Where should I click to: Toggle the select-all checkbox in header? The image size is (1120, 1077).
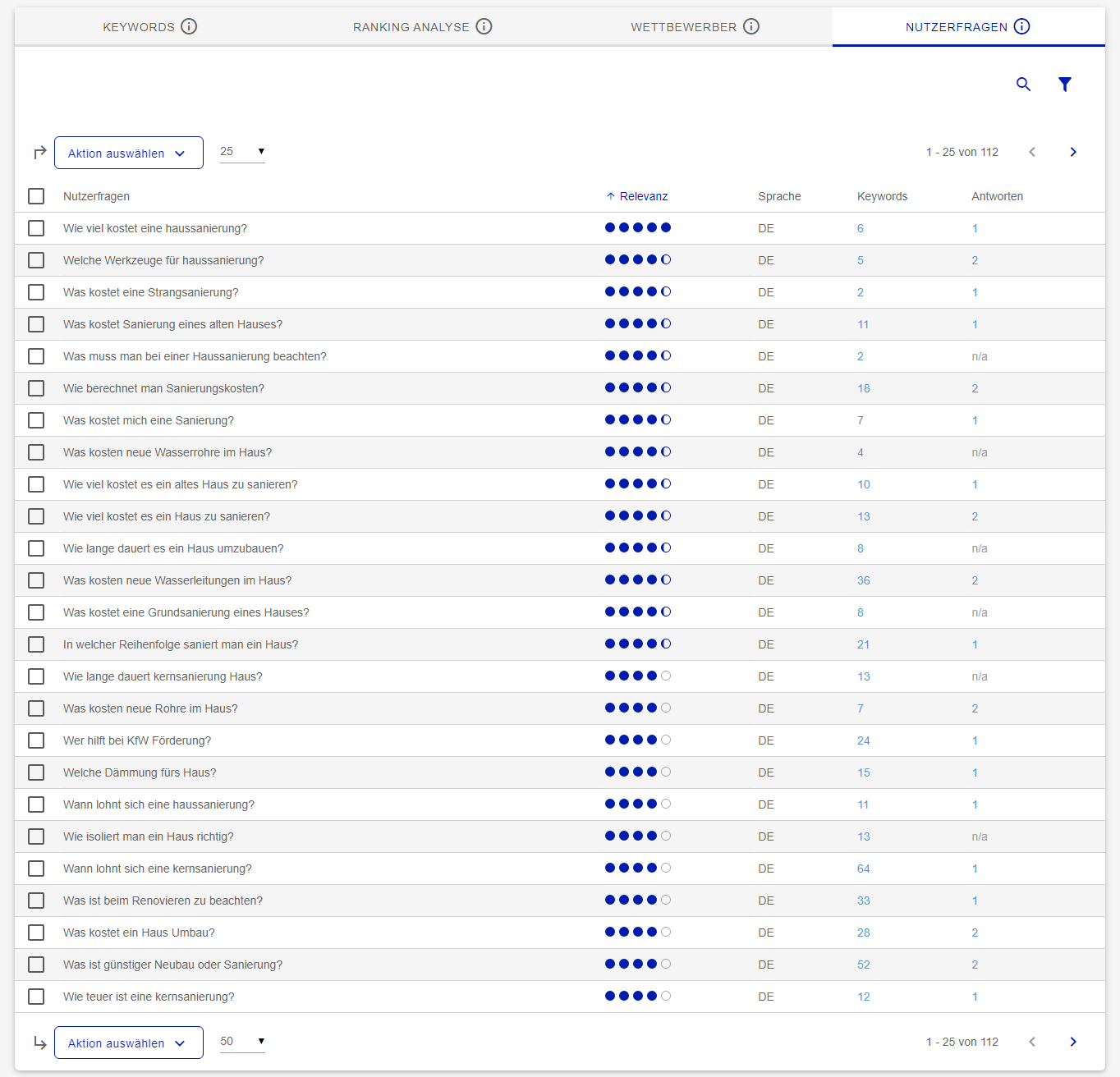[x=36, y=196]
